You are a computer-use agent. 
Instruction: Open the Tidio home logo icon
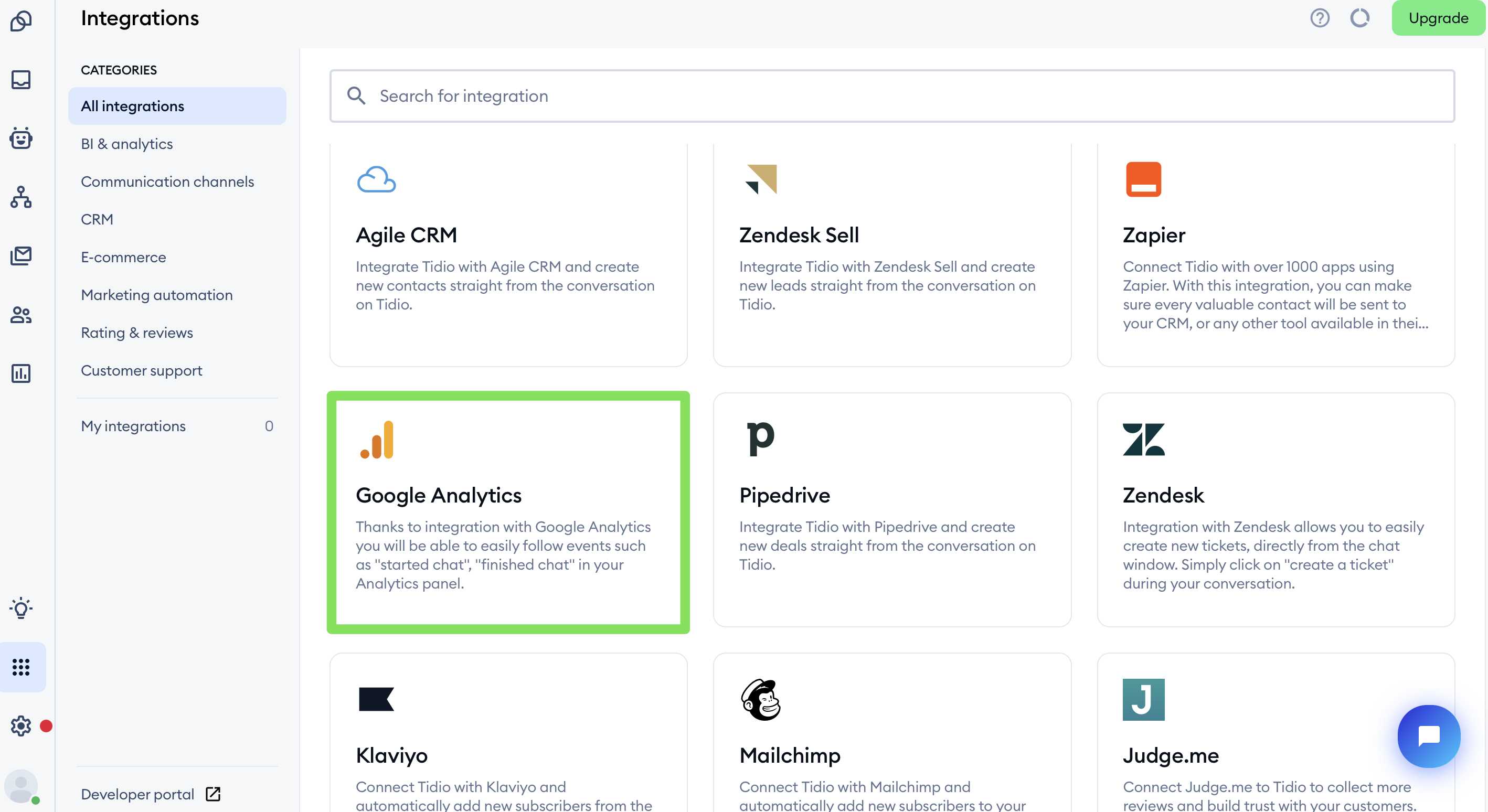(21, 21)
